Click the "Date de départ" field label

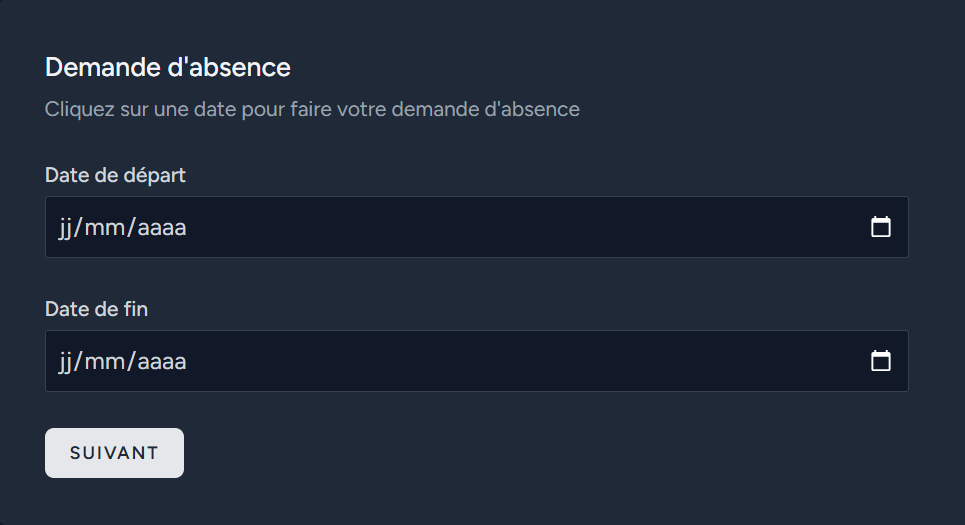[115, 175]
